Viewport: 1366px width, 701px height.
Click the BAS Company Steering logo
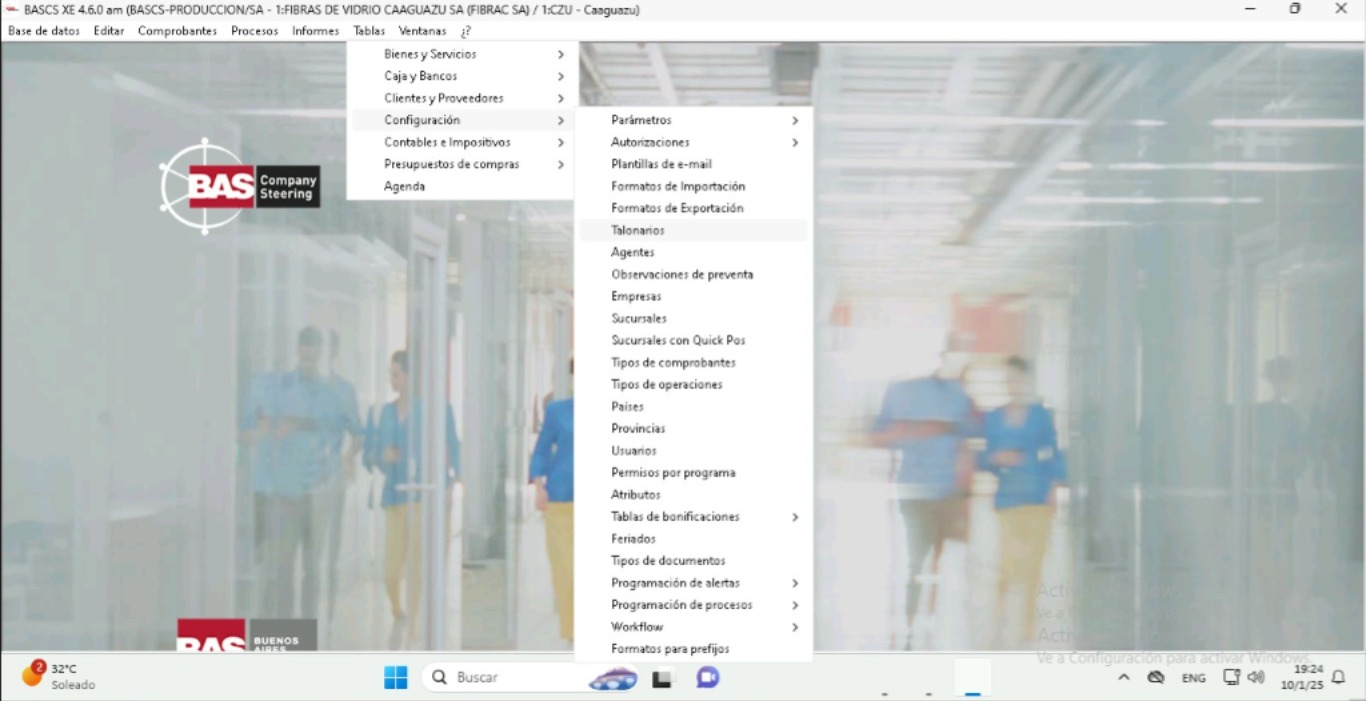pos(241,187)
